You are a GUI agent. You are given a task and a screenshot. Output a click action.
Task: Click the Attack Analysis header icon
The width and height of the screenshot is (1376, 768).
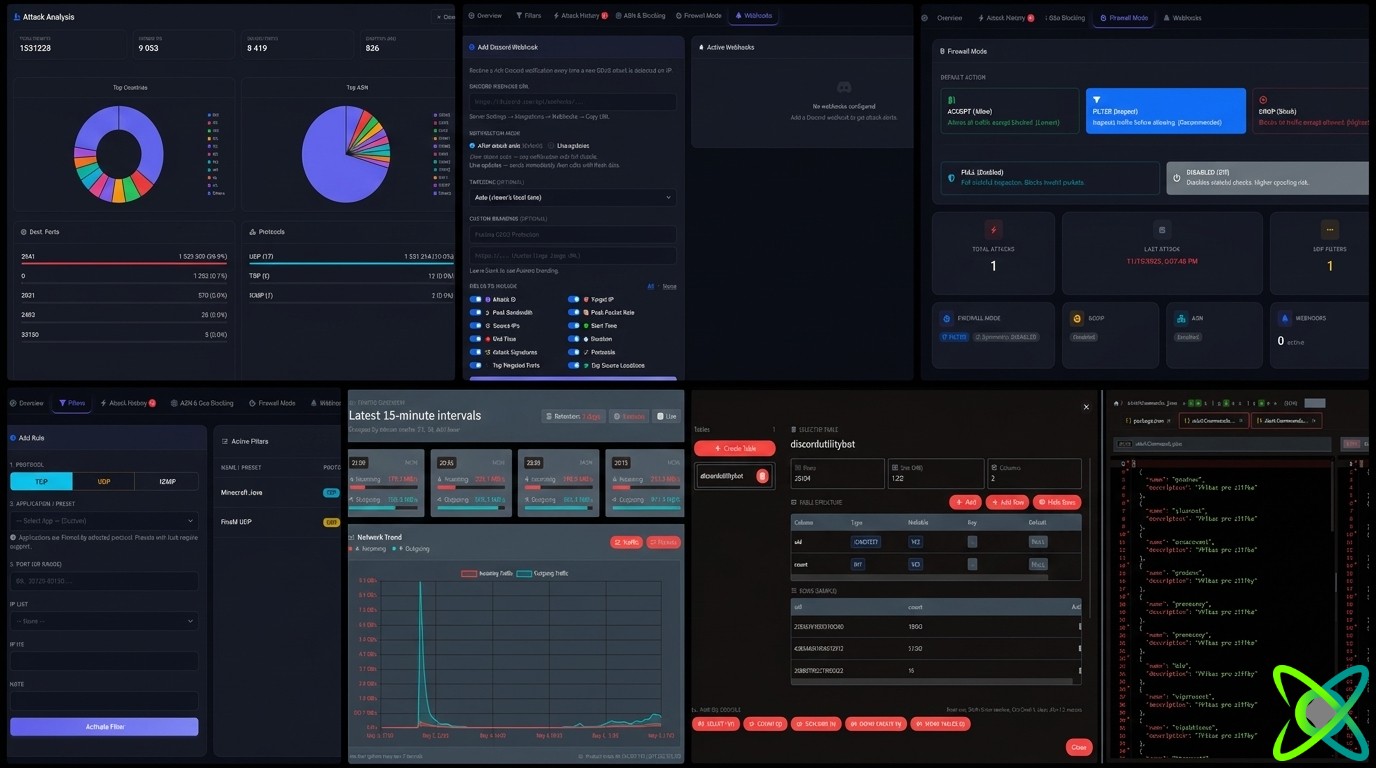[16, 17]
